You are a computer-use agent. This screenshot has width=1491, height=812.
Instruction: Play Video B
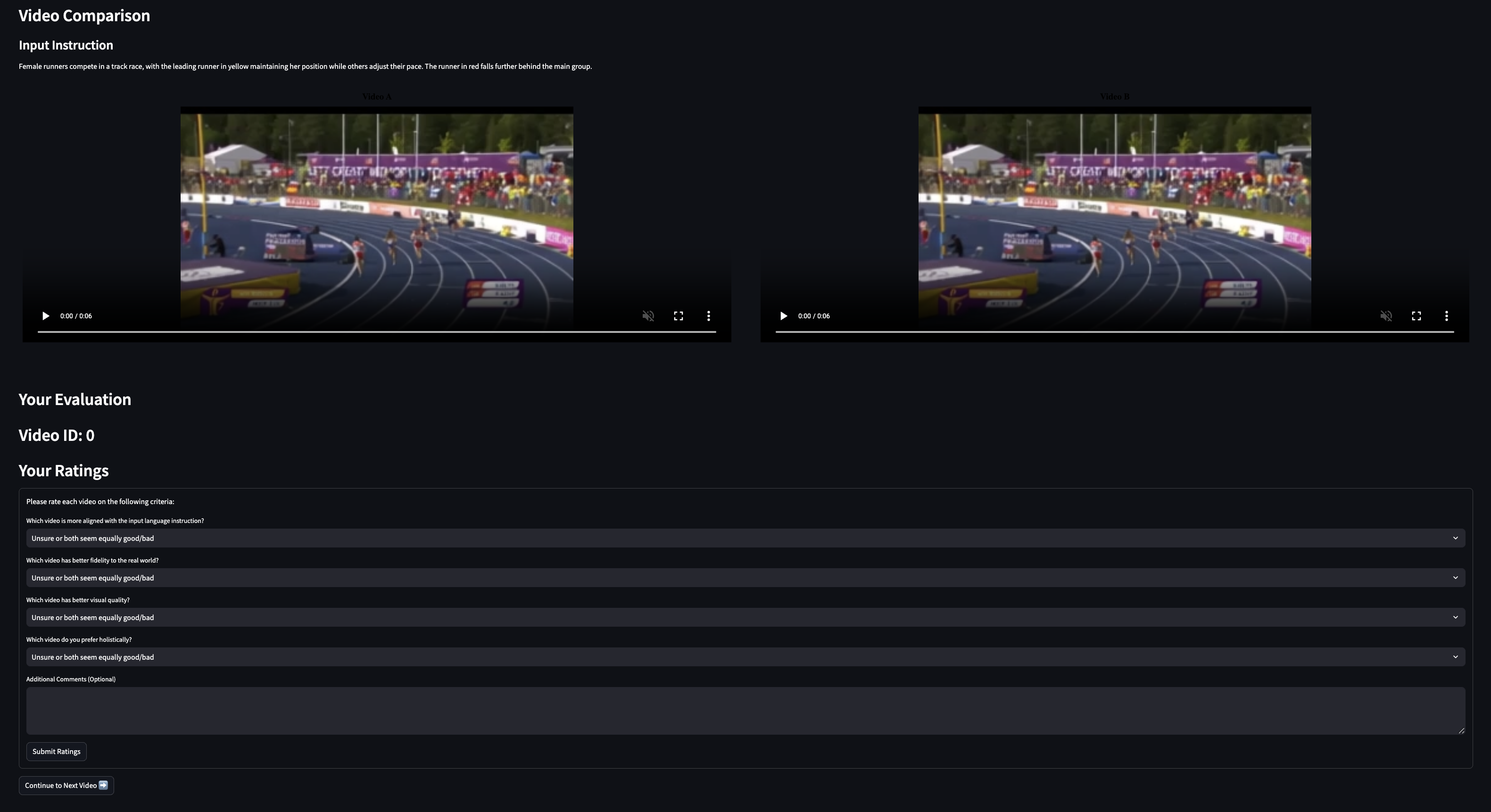click(784, 316)
